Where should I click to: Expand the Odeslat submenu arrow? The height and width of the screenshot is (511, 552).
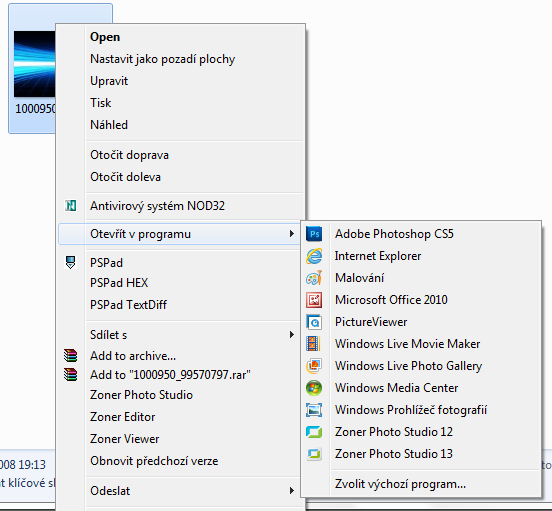click(x=291, y=491)
